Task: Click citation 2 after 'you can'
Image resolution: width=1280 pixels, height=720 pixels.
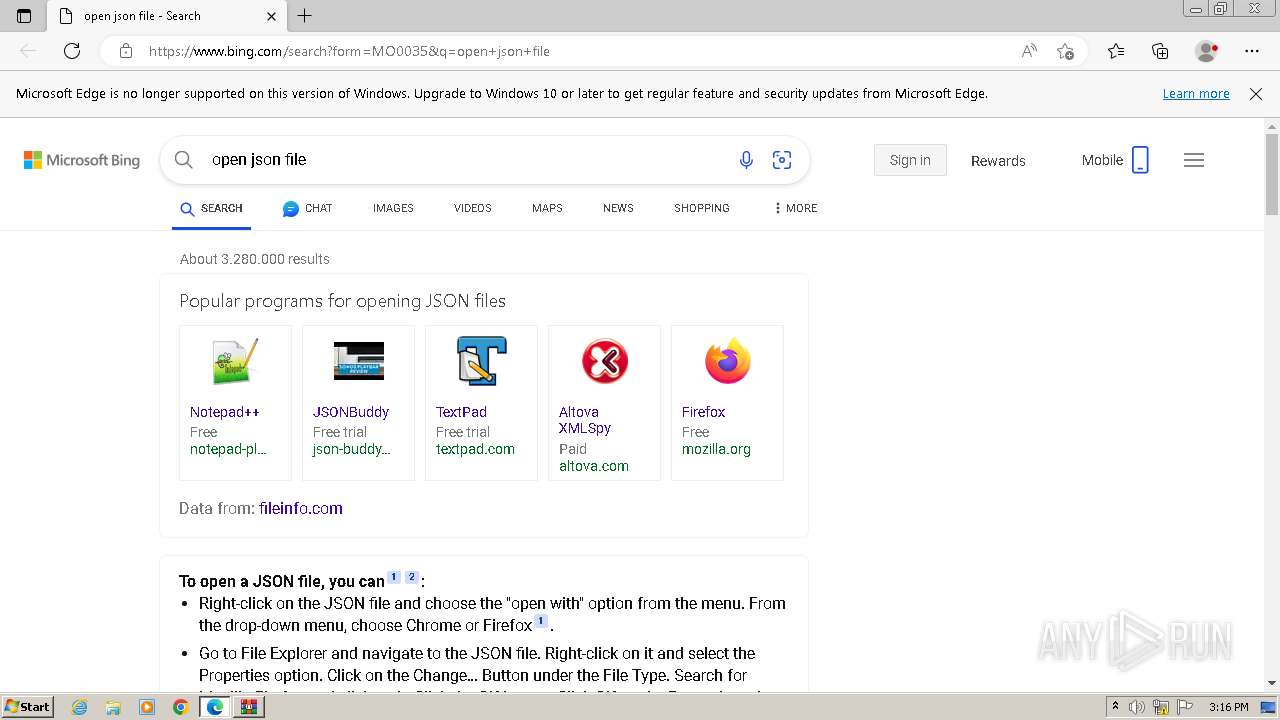Action: pos(411,577)
